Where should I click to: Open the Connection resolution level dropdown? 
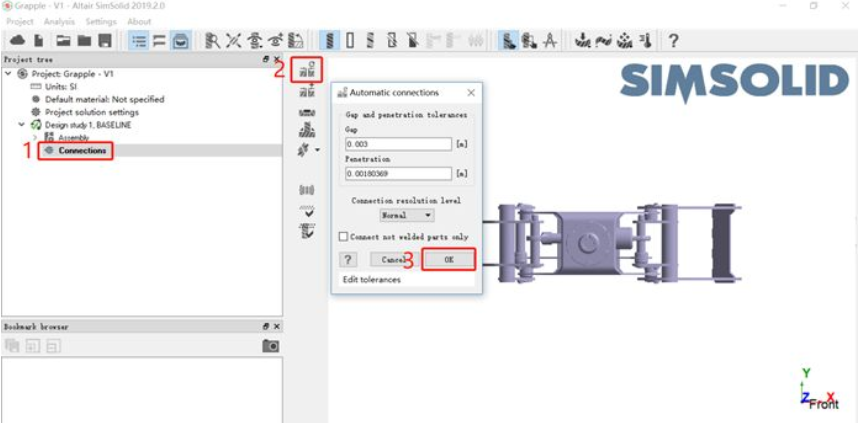[x=407, y=216]
